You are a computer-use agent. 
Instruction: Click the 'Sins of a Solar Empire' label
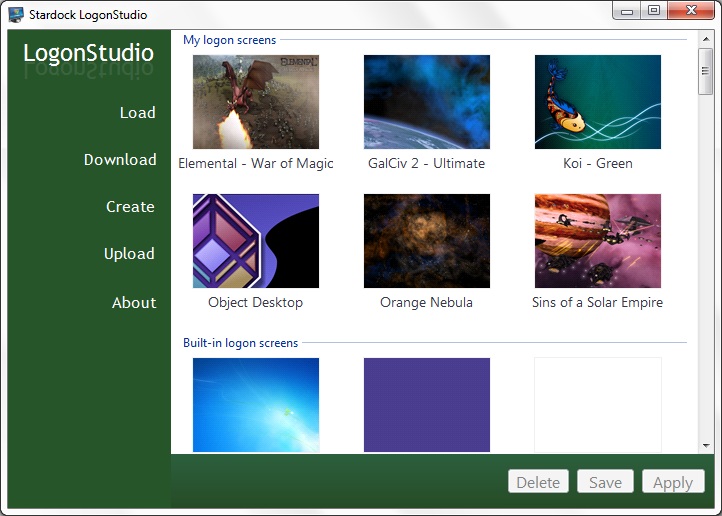598,302
